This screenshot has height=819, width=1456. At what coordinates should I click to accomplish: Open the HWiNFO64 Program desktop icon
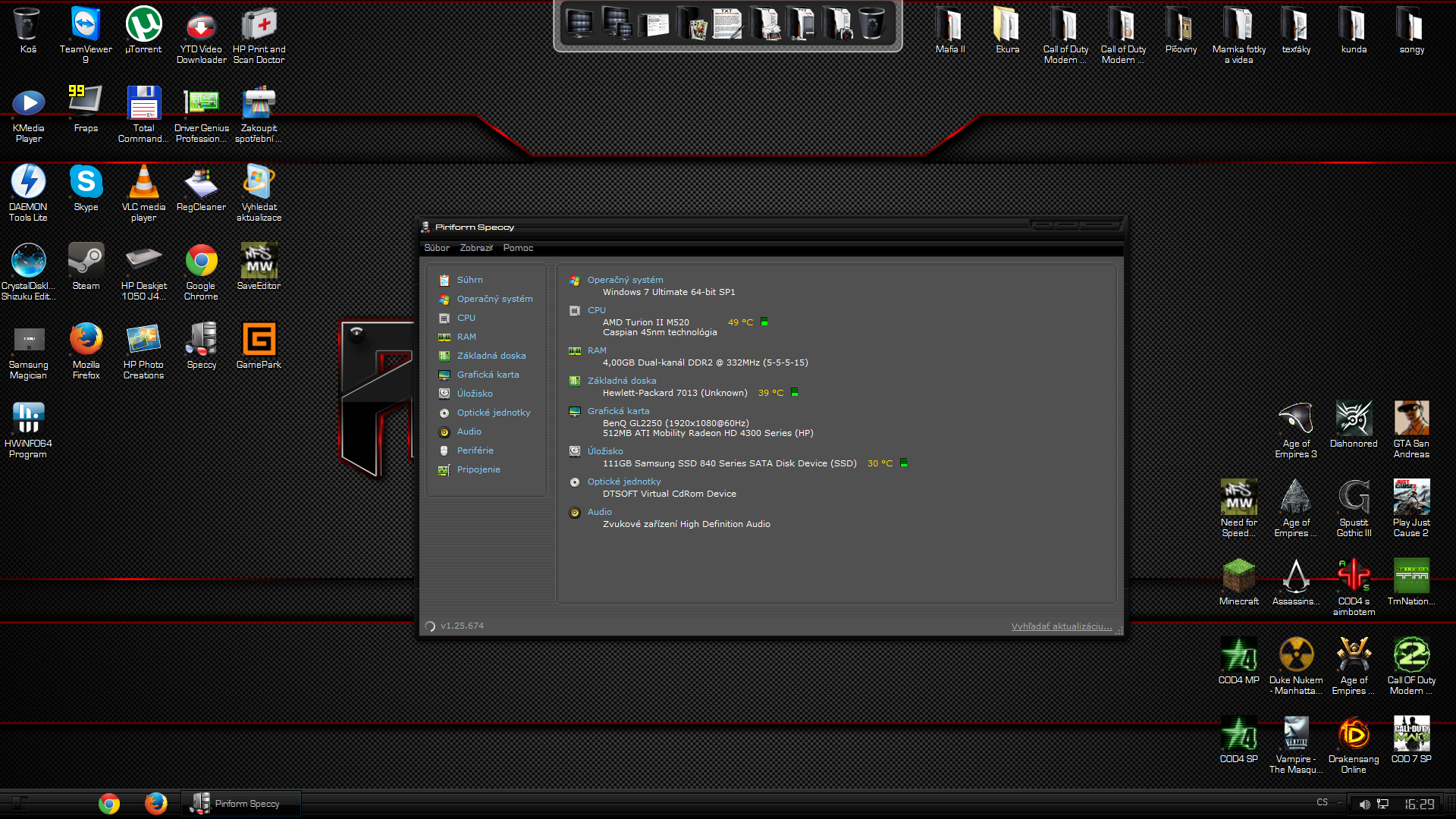[x=28, y=429]
